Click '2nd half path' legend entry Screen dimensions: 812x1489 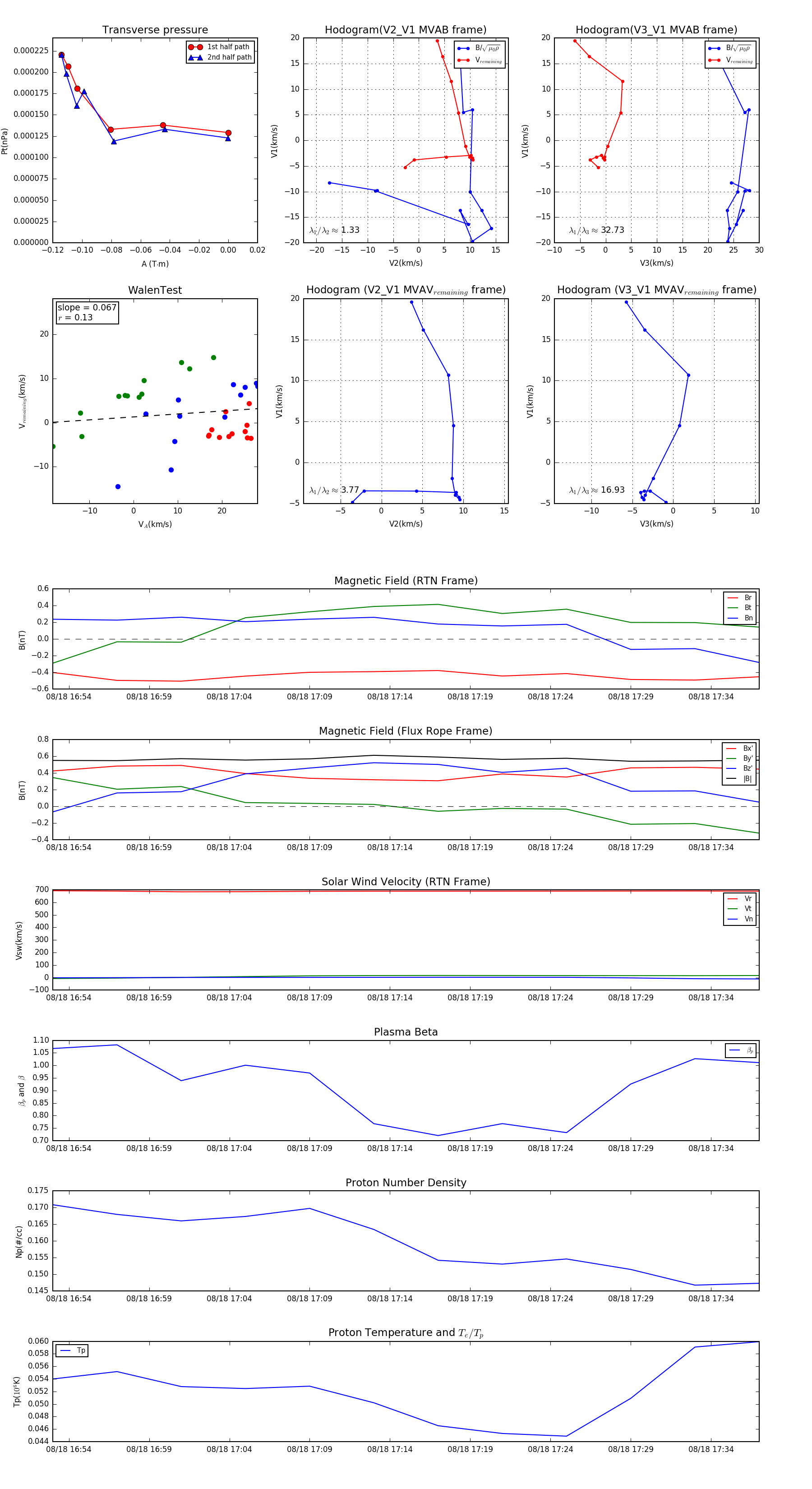(x=220, y=57)
